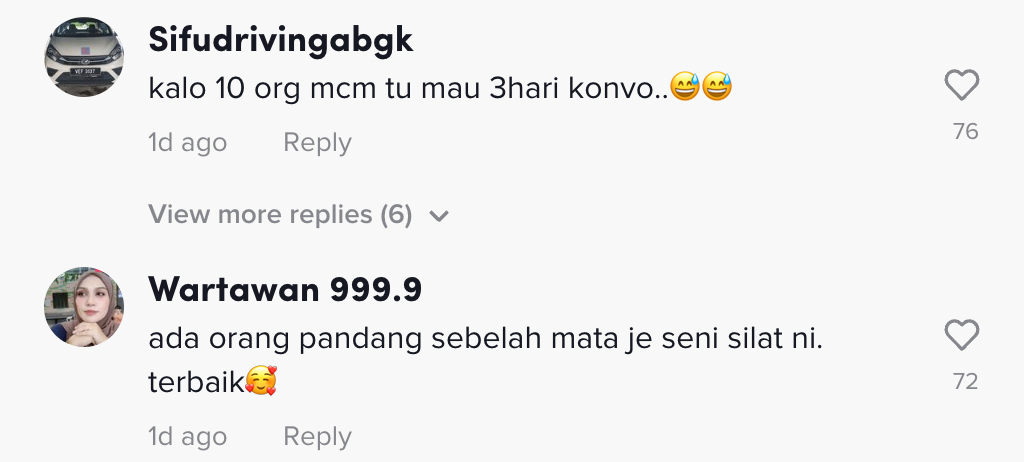Click the word terbaik in Wartawan's comment
Viewport: 1024px width, 462px height.
[x=196, y=382]
